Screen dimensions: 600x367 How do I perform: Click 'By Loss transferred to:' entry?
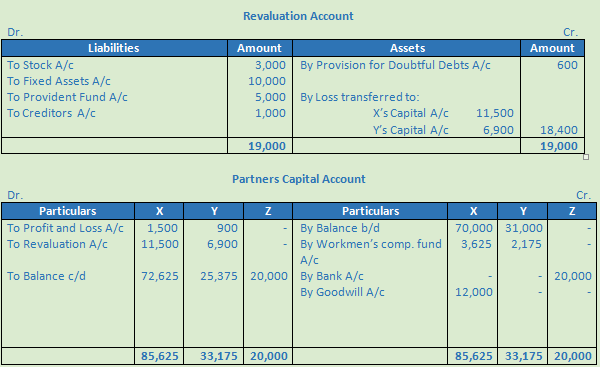[x=360, y=97]
